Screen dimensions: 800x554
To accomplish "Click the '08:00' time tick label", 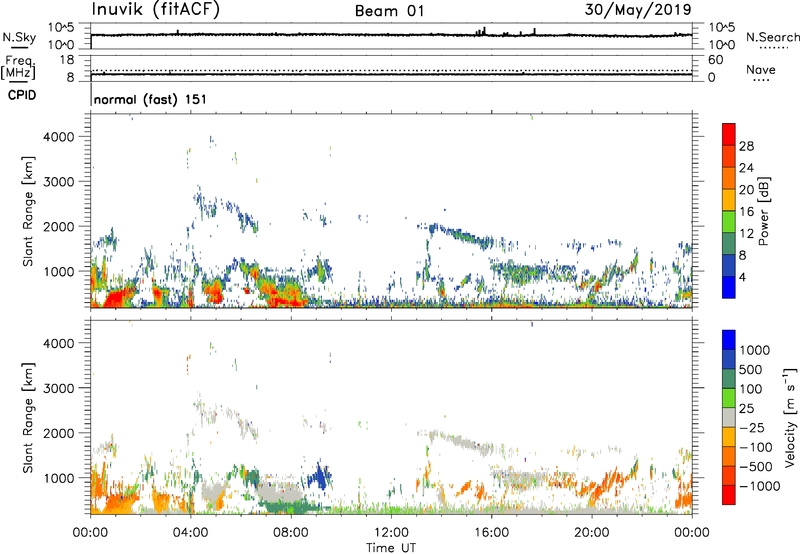I will click(x=290, y=533).
